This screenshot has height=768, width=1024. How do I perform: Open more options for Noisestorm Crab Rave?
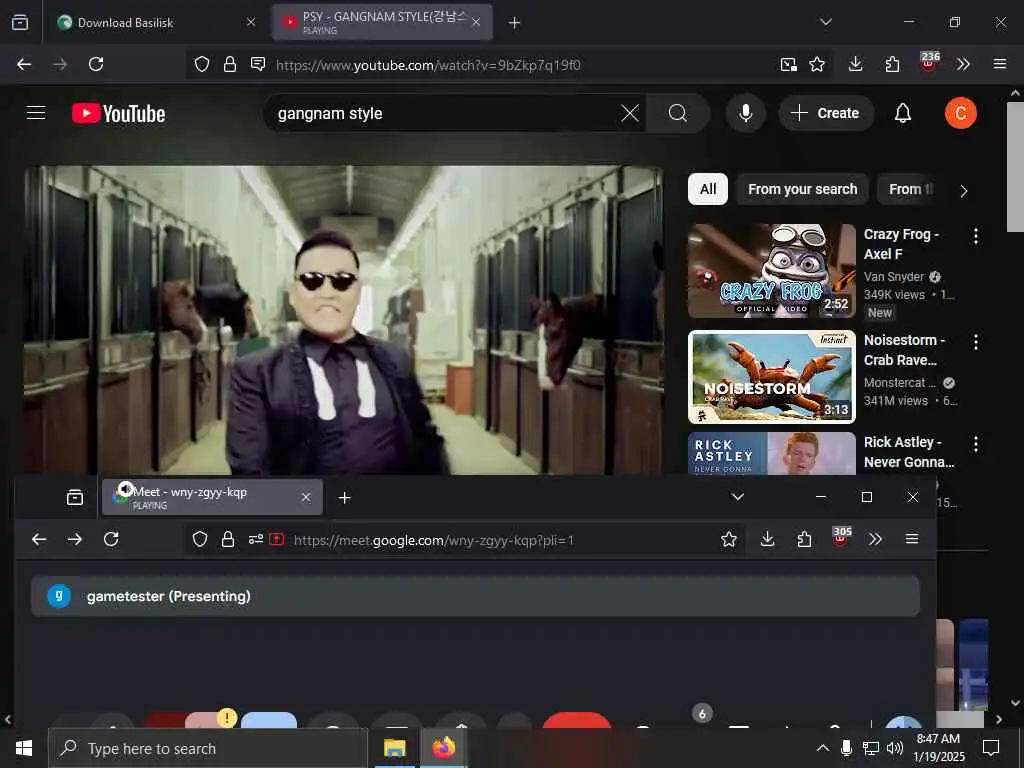976,342
